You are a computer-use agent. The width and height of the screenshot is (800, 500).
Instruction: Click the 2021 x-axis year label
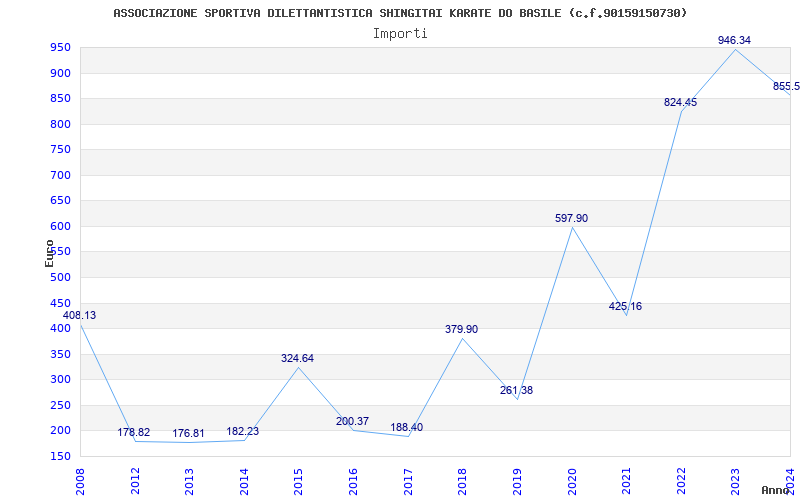pyautogui.click(x=626, y=481)
